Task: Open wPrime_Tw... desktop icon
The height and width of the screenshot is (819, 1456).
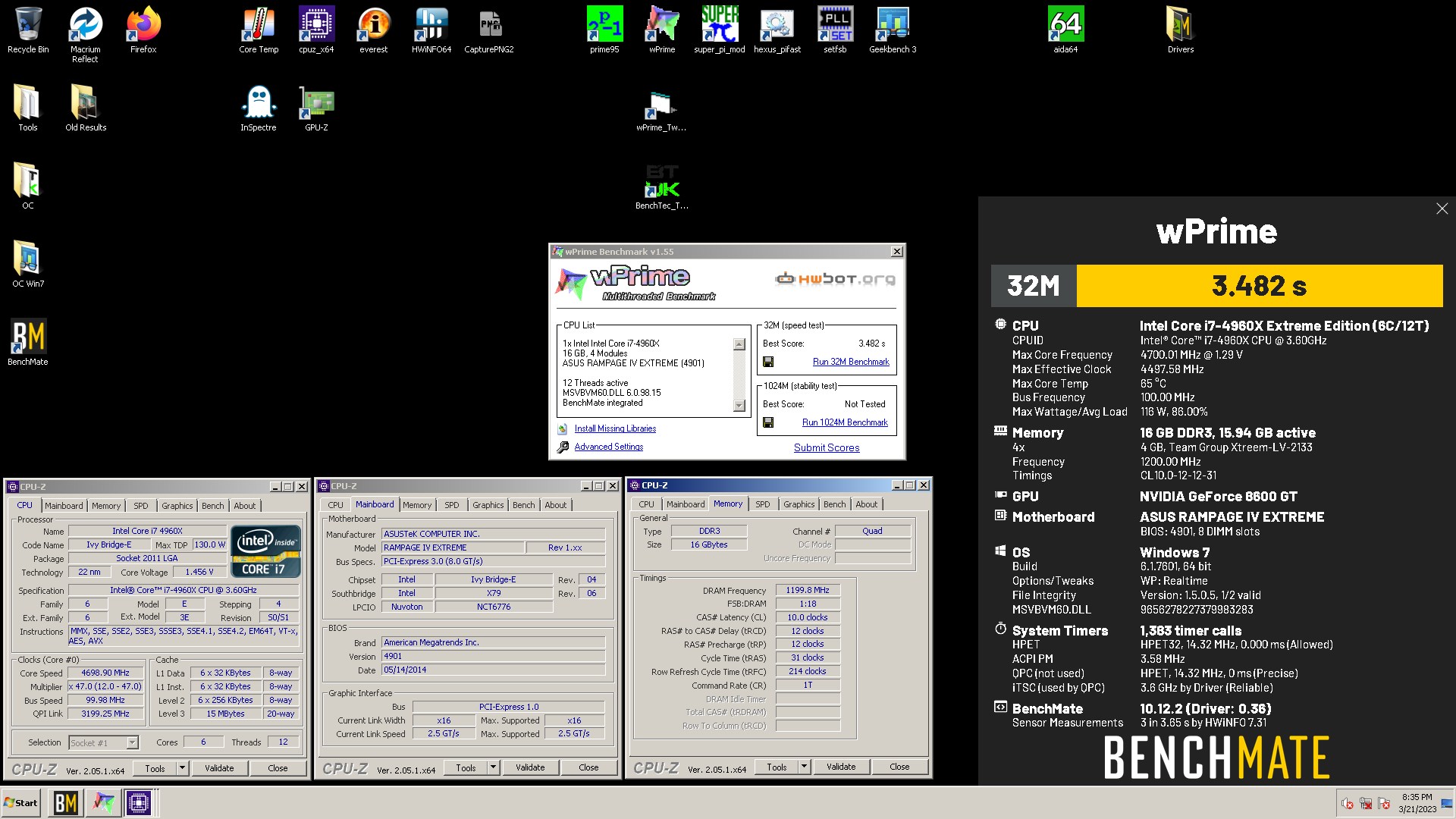Action: pyautogui.click(x=662, y=111)
